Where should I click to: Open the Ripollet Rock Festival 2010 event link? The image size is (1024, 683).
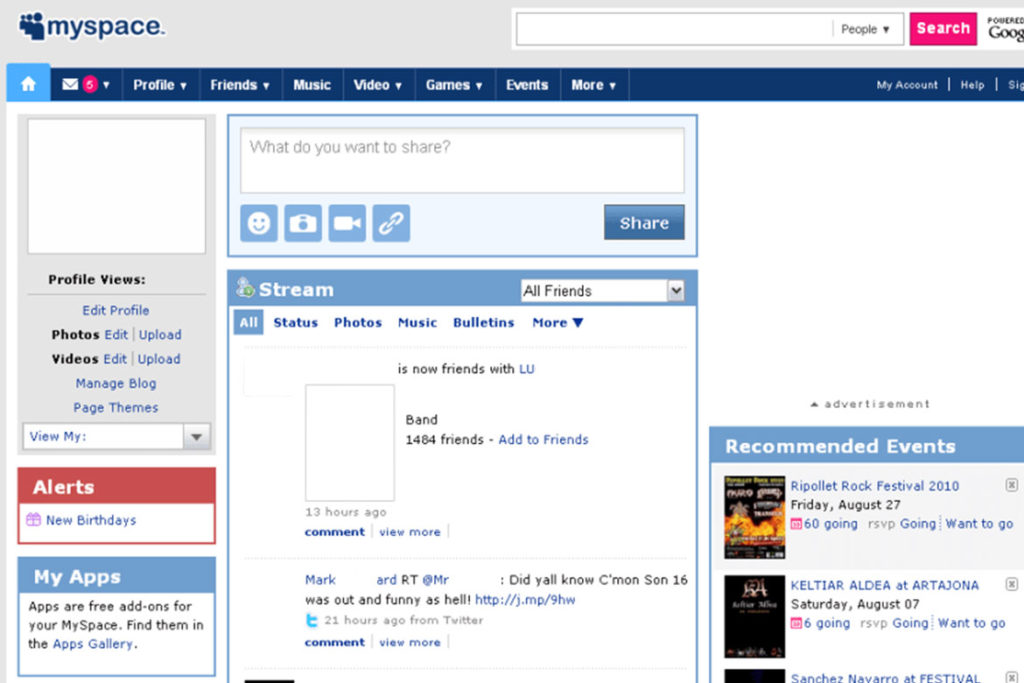coord(874,486)
